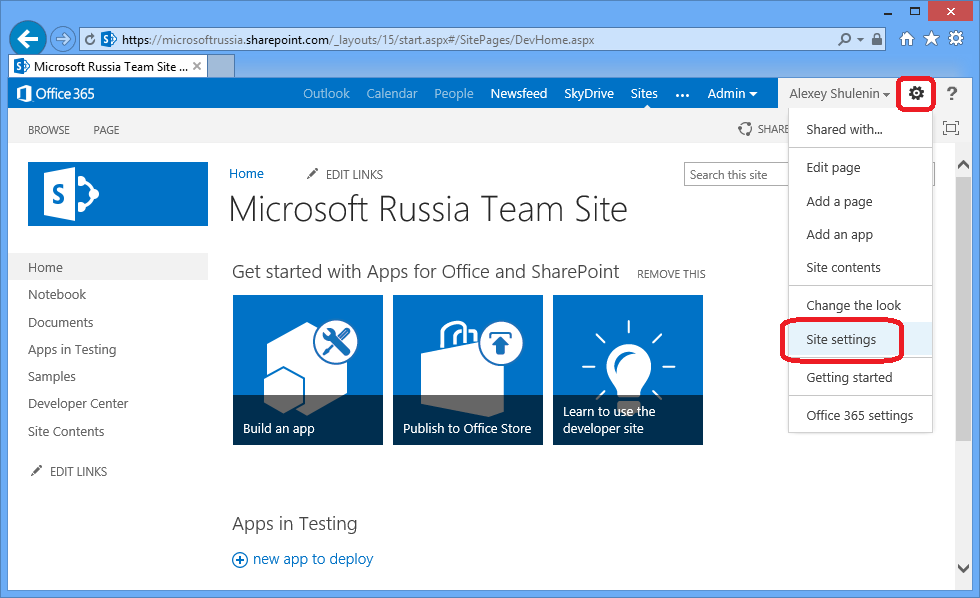Open the Admin dropdown menu
Screen dimensions: 980x598
point(732,93)
